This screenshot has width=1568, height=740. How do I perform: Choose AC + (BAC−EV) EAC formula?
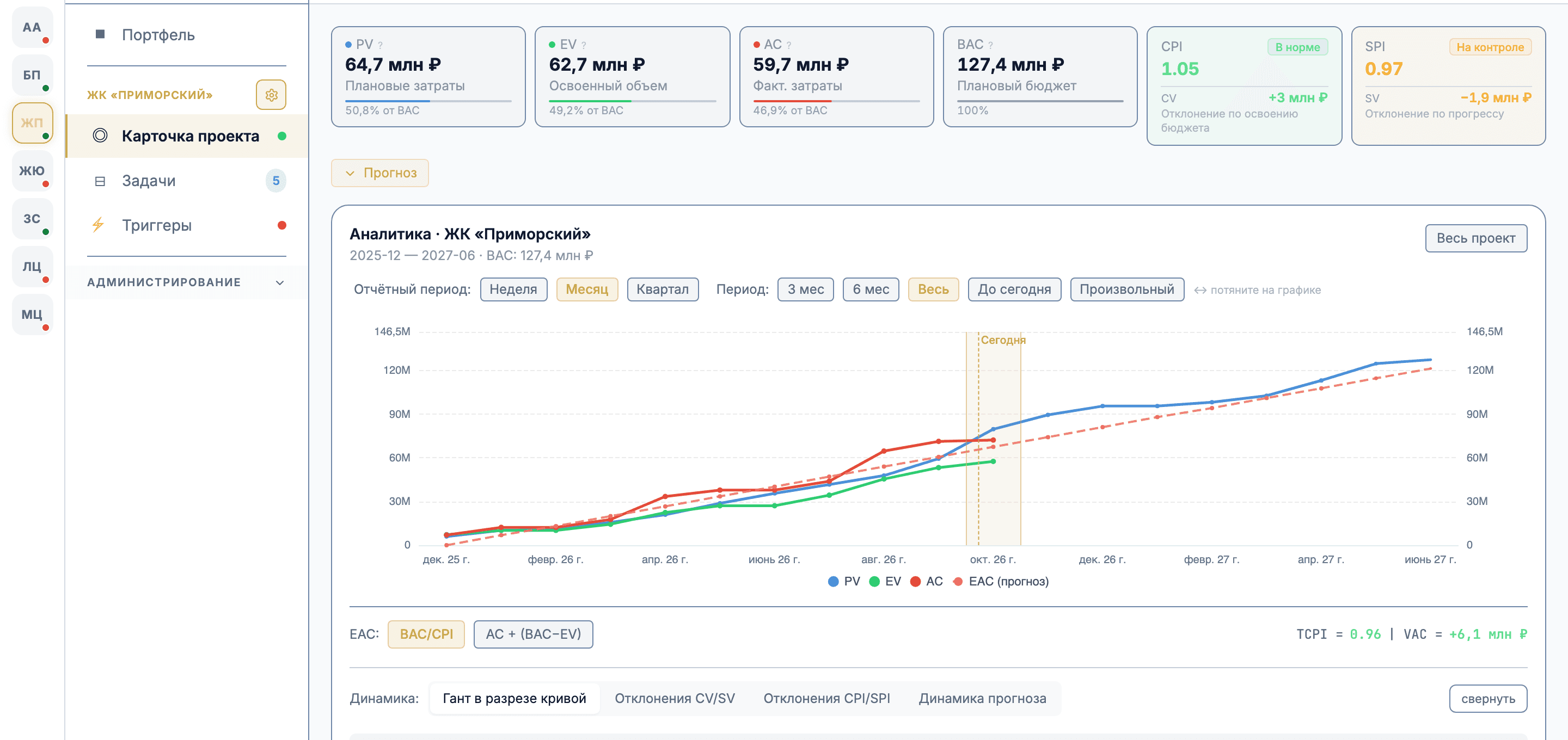click(x=533, y=634)
